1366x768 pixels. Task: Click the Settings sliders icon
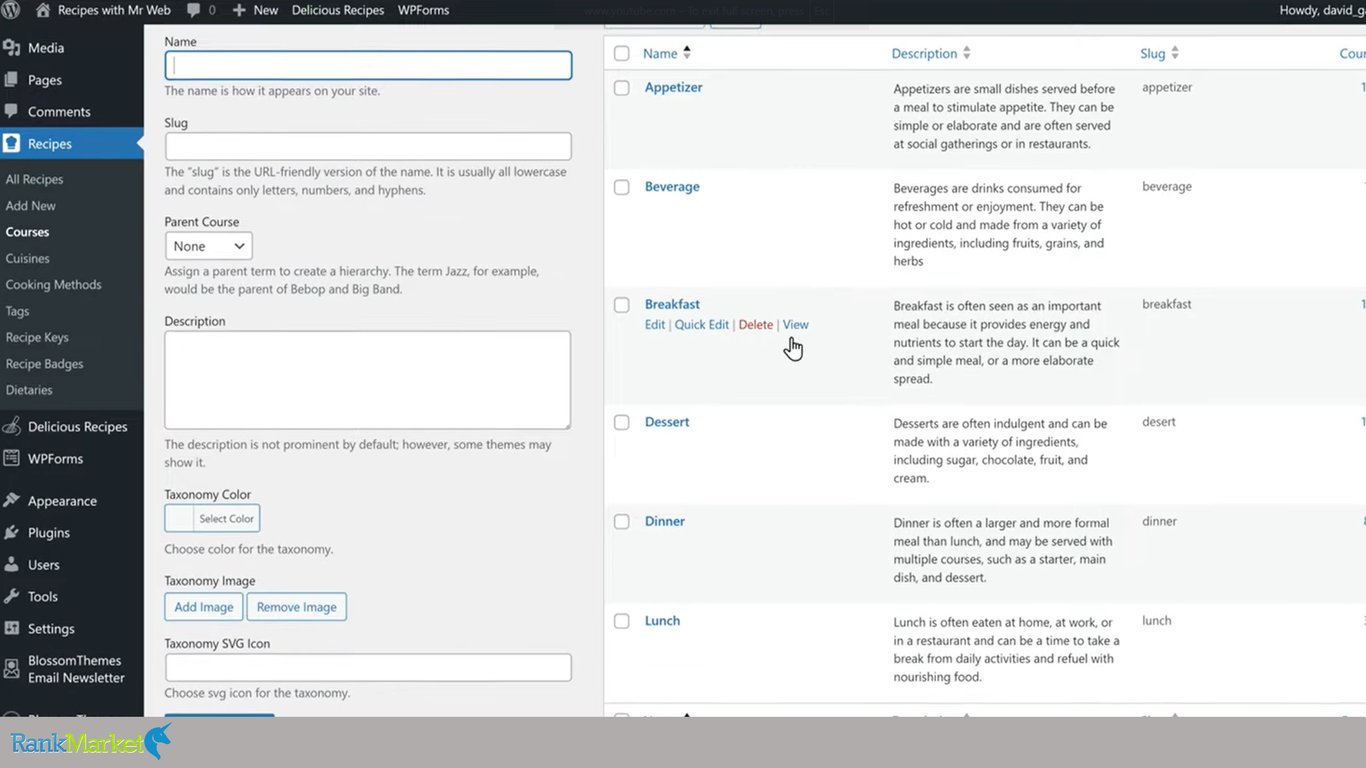(11, 628)
